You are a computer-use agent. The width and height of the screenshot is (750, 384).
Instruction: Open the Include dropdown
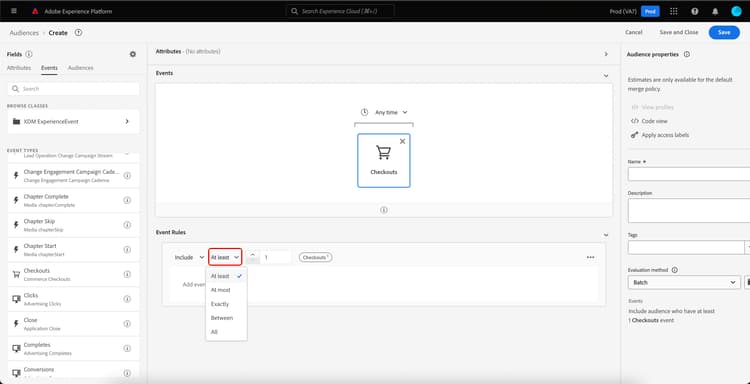click(x=189, y=257)
